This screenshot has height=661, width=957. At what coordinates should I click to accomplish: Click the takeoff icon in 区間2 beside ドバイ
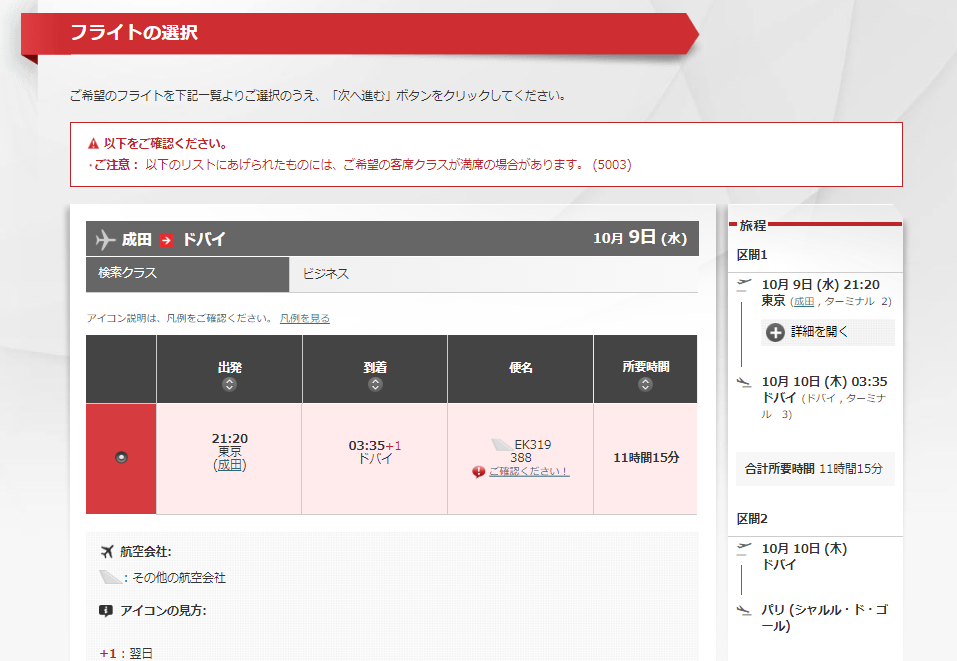pos(744,549)
